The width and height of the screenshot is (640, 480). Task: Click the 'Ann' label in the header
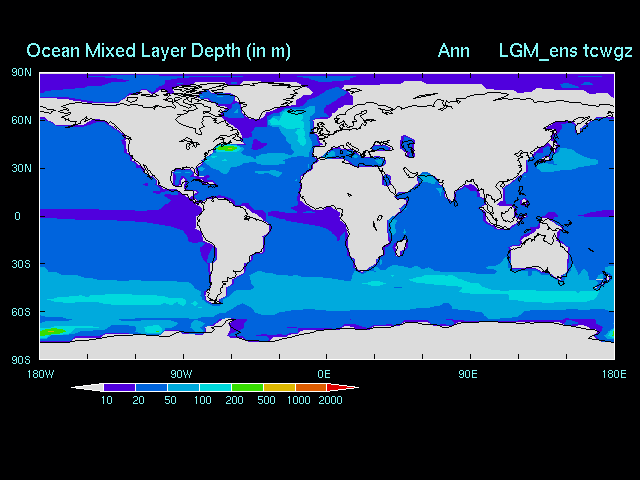[x=454, y=51]
